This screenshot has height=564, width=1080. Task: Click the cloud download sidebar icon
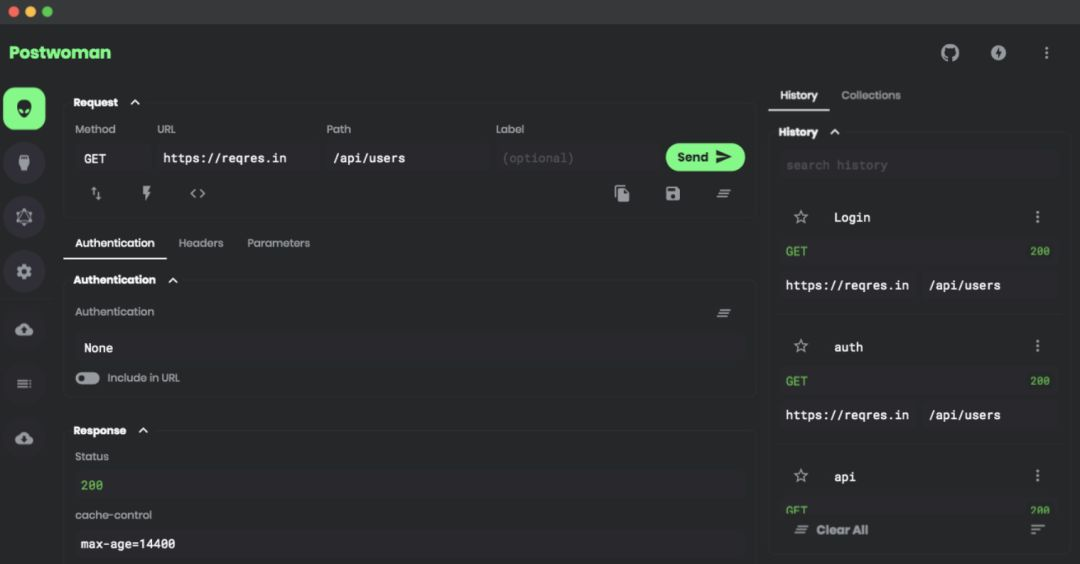tap(24, 438)
